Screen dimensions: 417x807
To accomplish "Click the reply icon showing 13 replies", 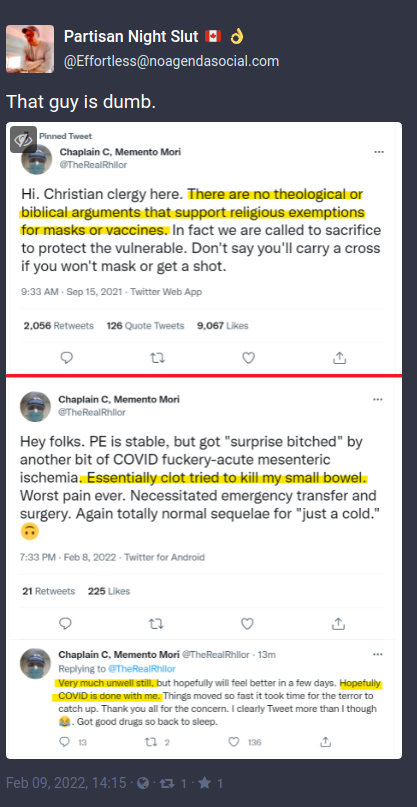I will [x=64, y=742].
